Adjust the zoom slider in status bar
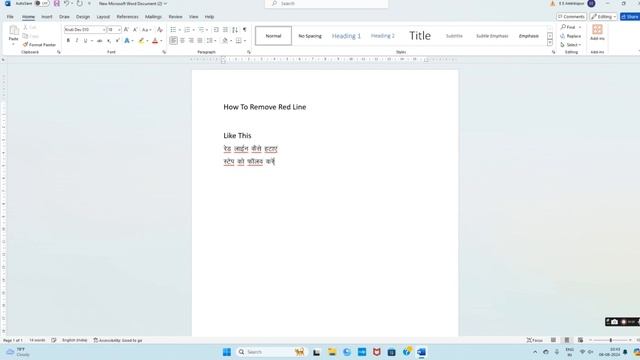This screenshot has width=640, height=360. 611,340
